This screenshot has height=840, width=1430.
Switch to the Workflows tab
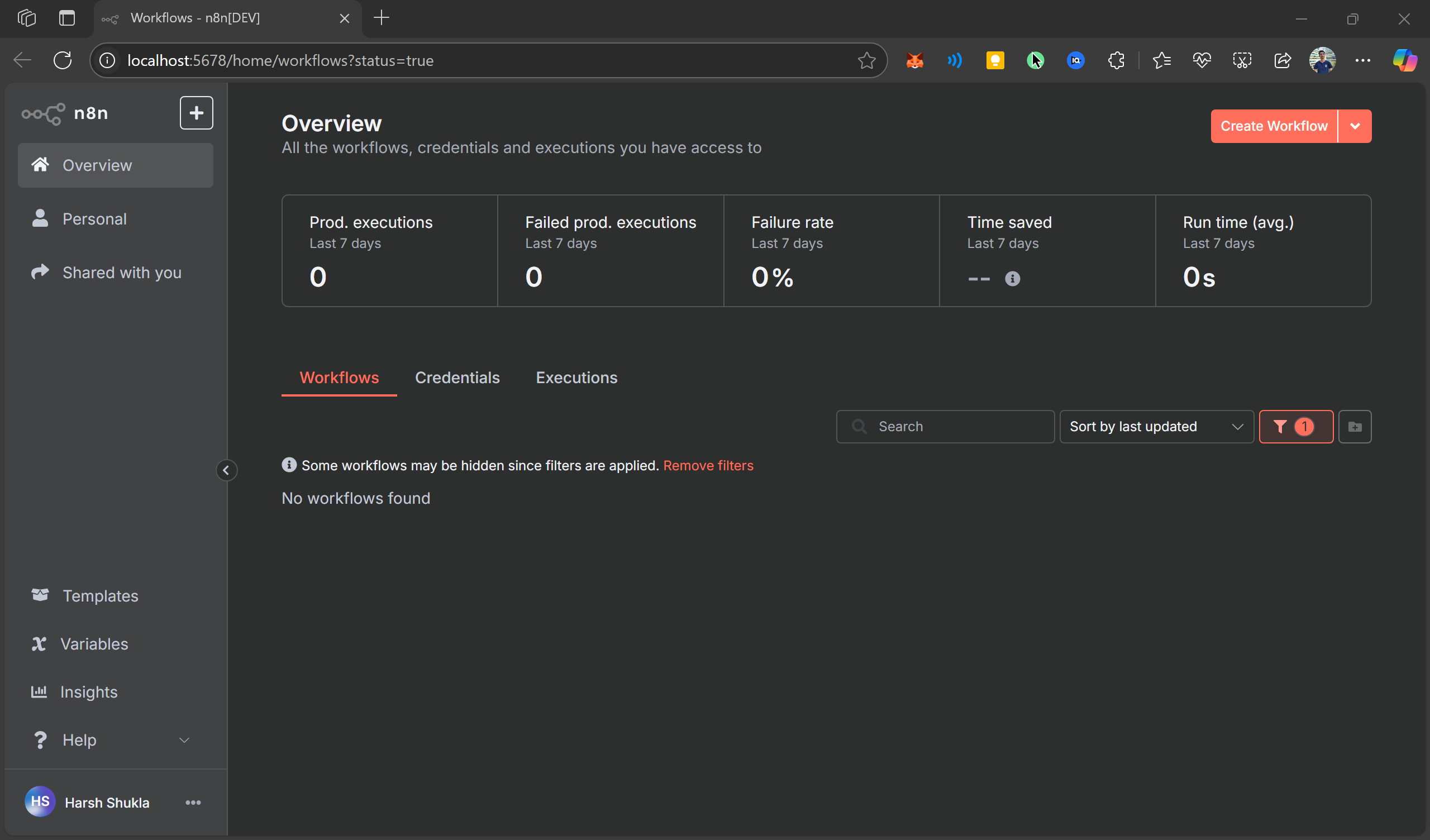[339, 378]
